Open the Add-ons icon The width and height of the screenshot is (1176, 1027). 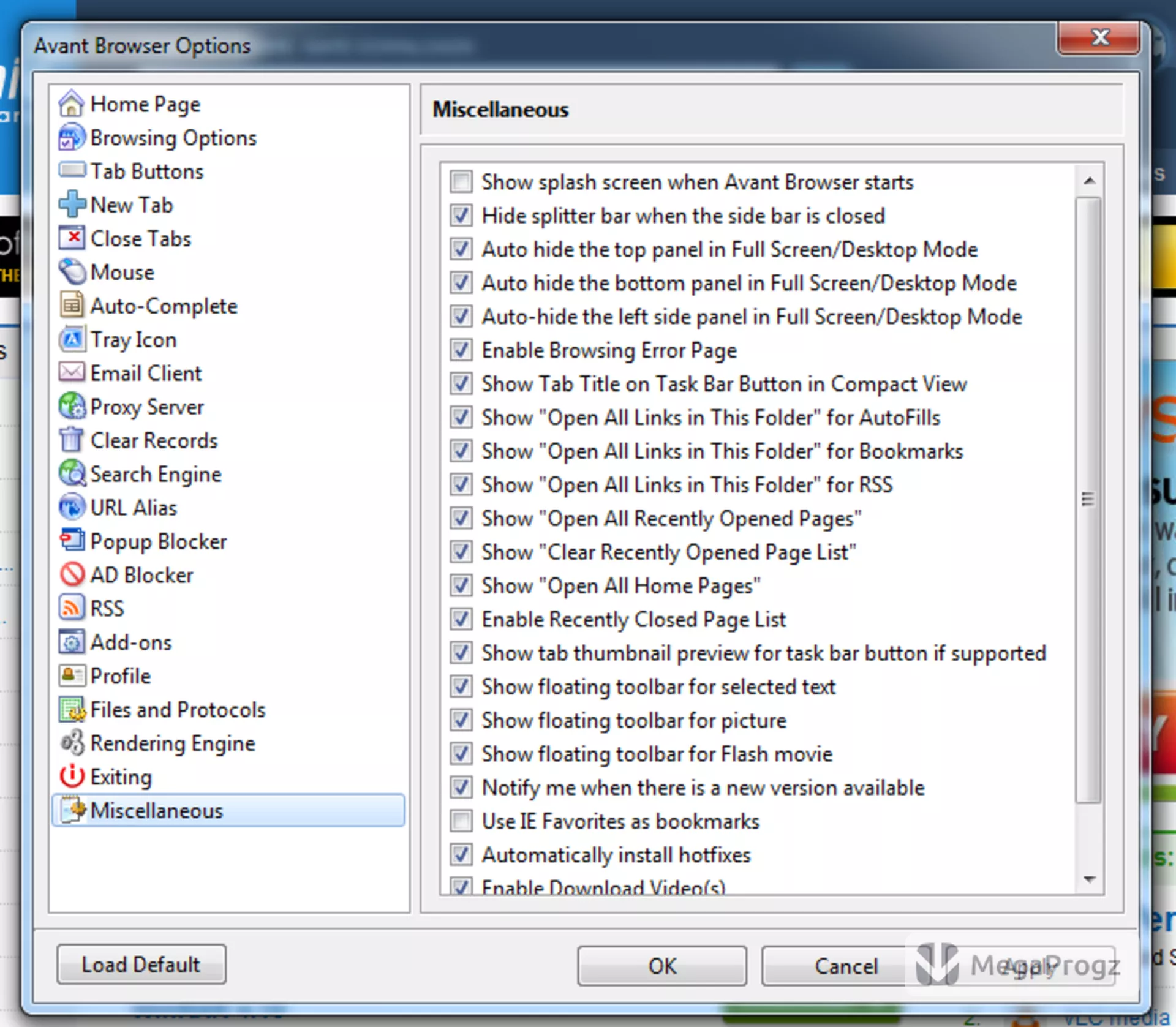coord(72,642)
